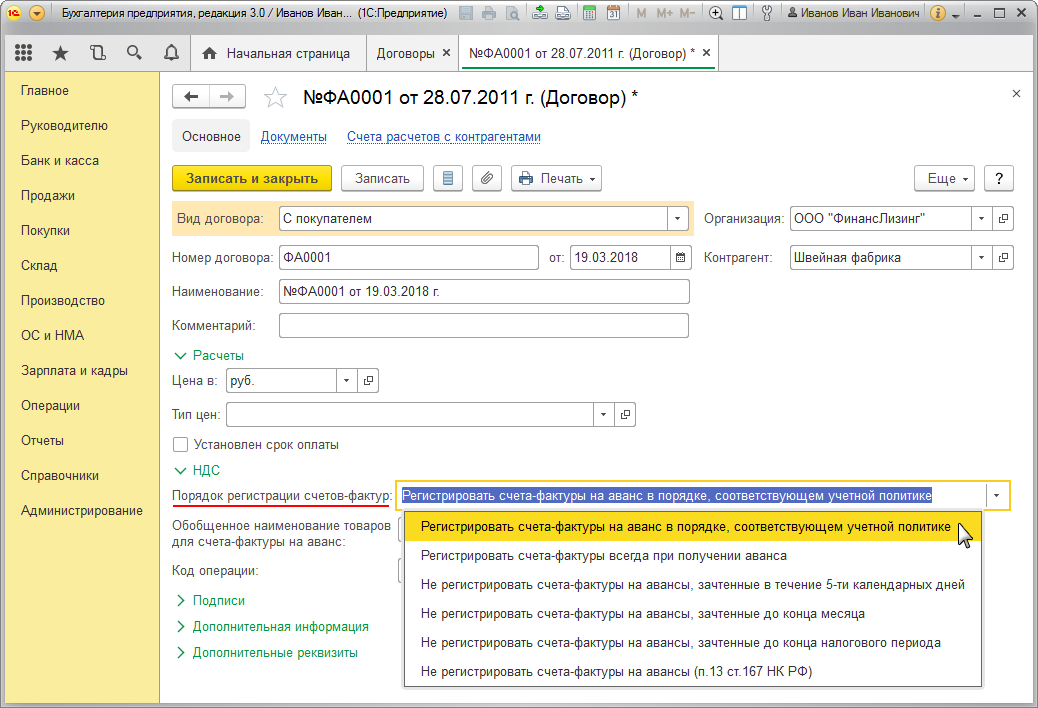Select option 'всегда при получении аванса'

coord(692,556)
